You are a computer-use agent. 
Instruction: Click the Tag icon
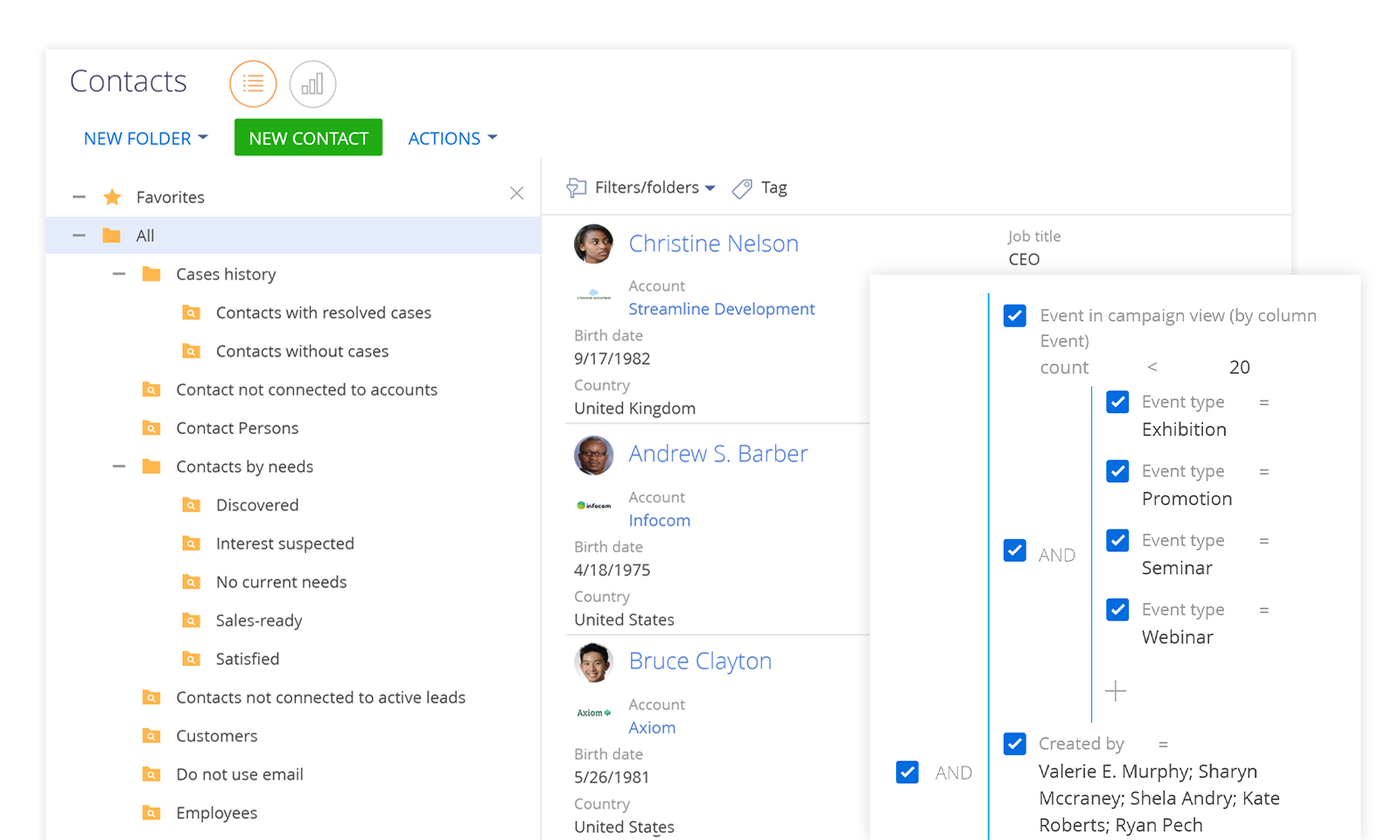click(x=742, y=188)
